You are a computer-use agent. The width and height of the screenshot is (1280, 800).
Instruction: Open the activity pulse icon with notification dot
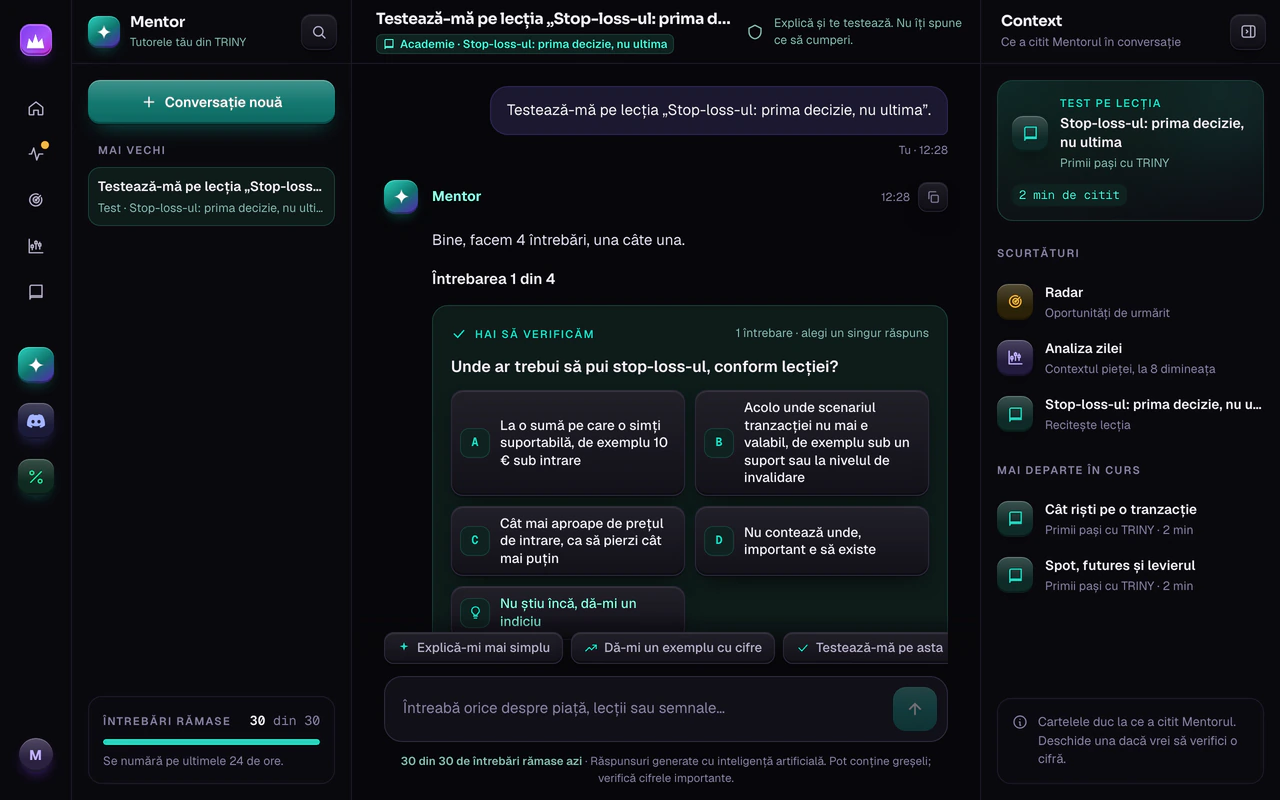point(36,154)
